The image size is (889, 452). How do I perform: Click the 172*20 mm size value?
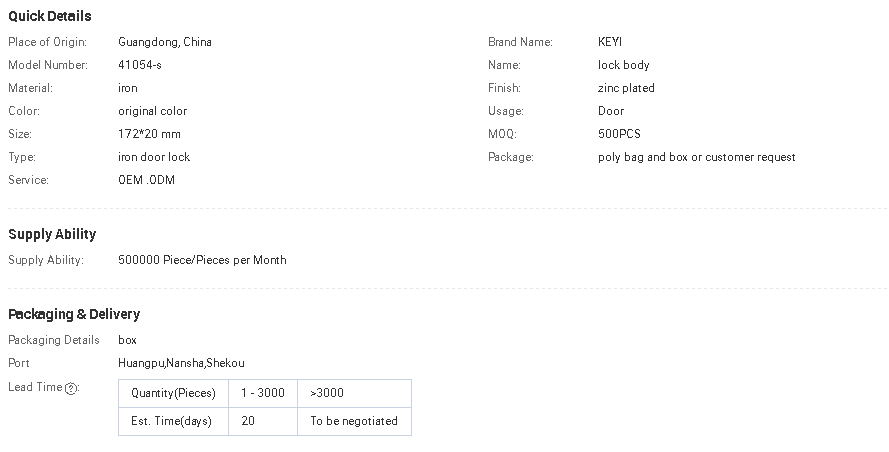[x=149, y=134]
